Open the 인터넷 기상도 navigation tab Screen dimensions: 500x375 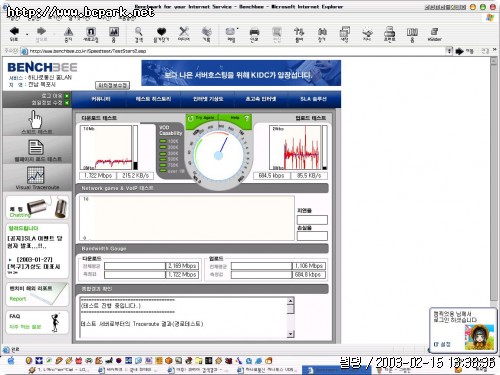[x=208, y=99]
